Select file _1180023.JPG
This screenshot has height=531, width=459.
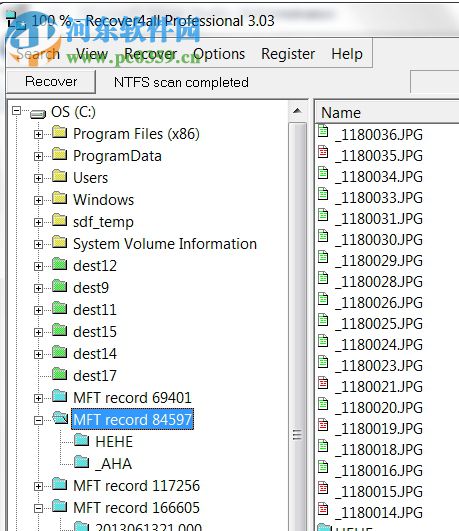379,366
